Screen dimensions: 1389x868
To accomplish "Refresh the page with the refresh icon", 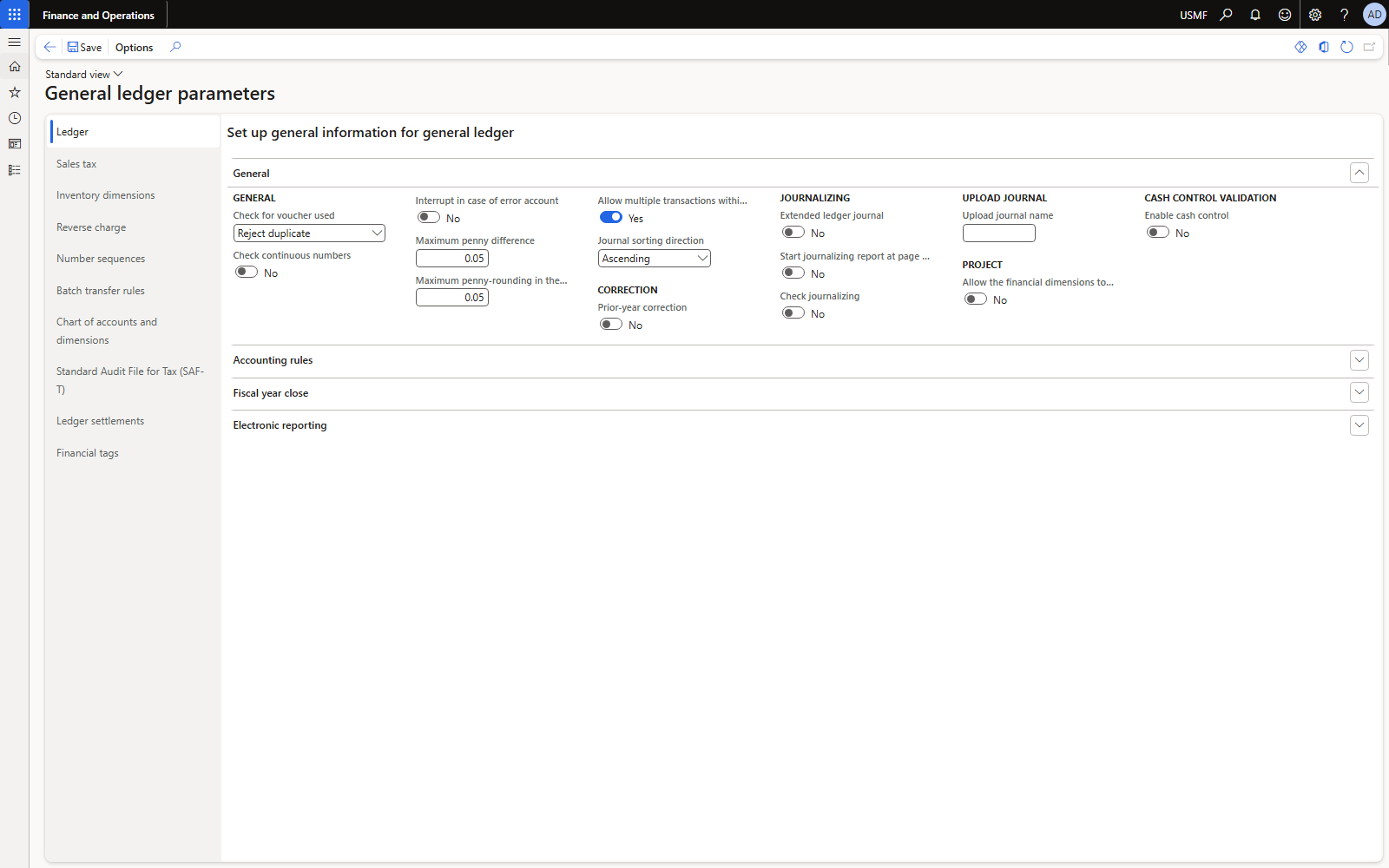I will (x=1346, y=47).
